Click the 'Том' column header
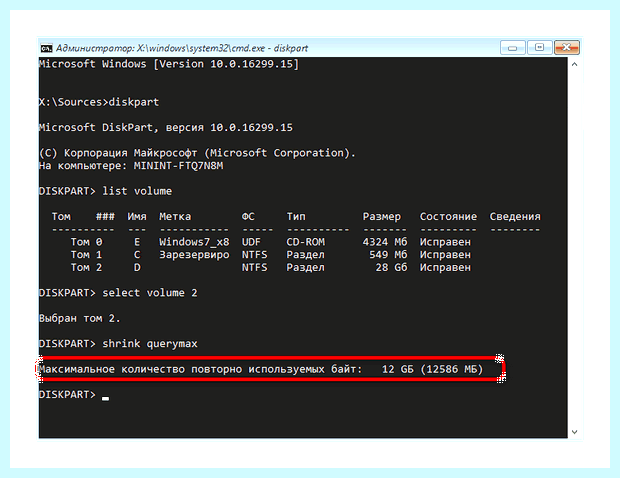The width and height of the screenshot is (620, 478). point(61,217)
